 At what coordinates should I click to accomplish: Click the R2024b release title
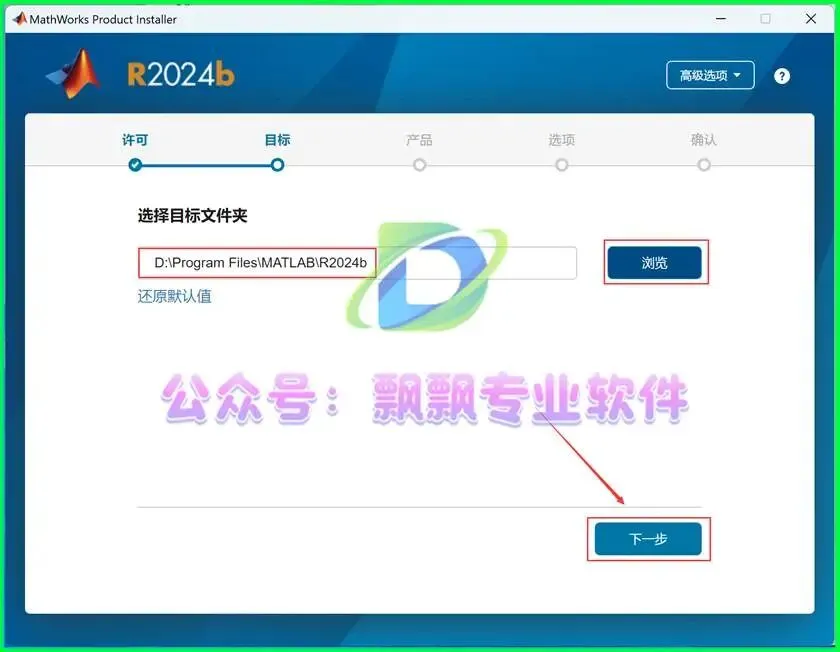181,74
